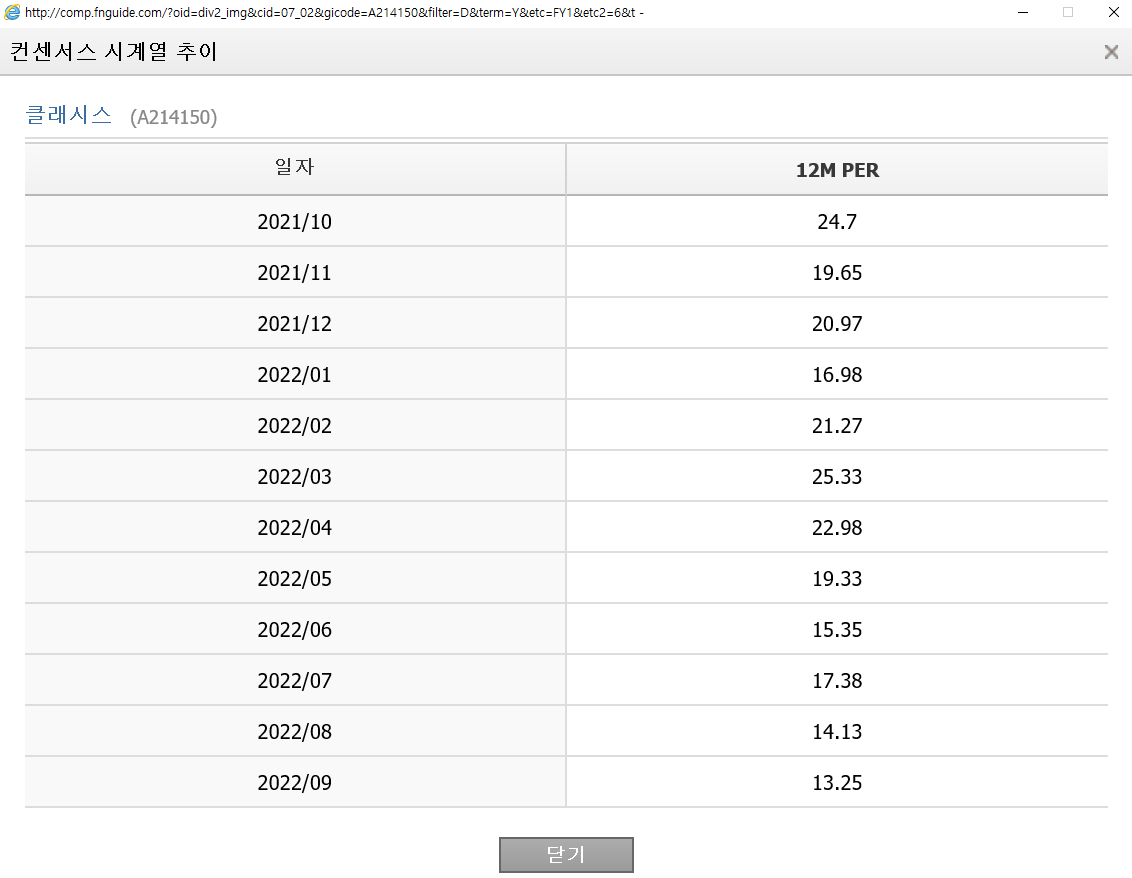Select the 2022/07 date cell
Viewport: 1132px width, 878px height.
click(295, 681)
